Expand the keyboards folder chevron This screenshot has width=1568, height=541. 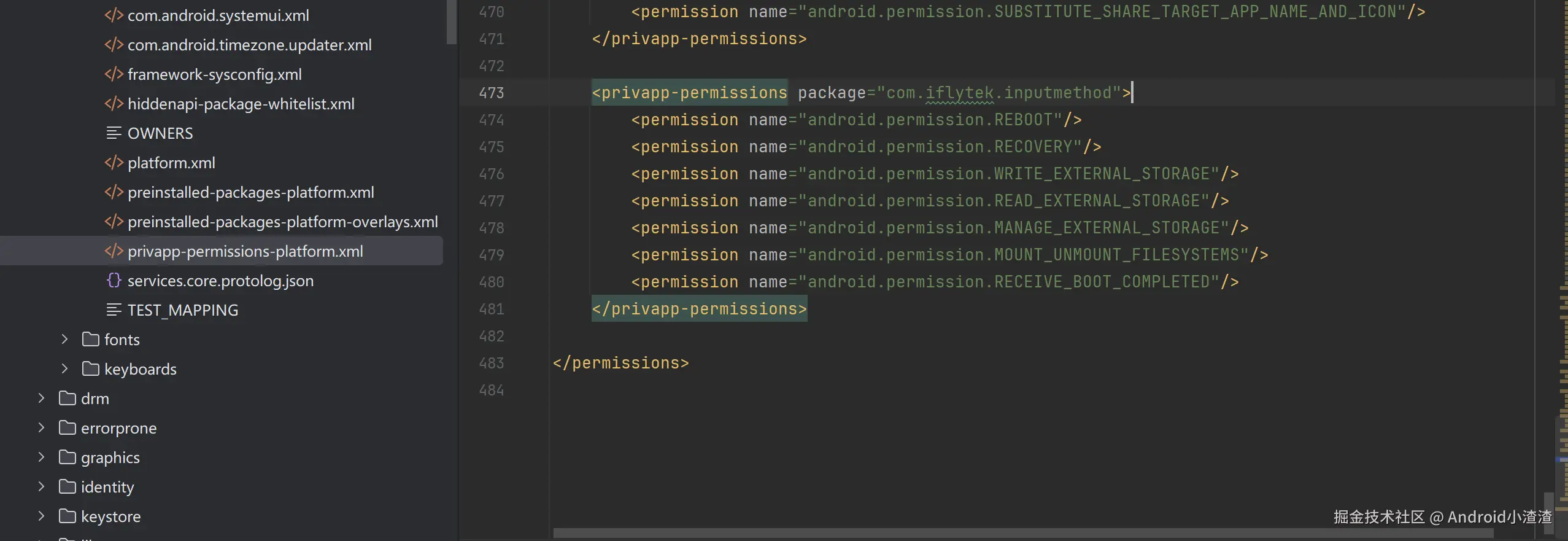64,369
